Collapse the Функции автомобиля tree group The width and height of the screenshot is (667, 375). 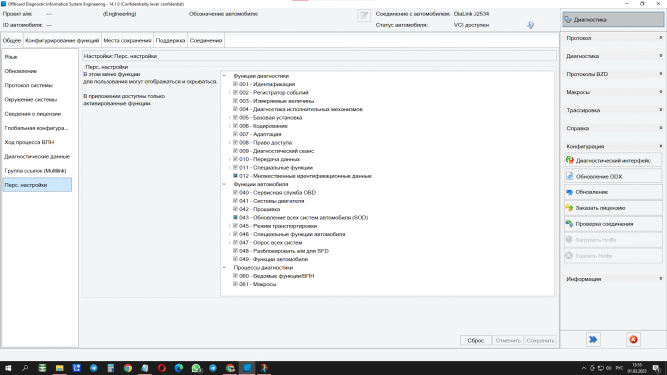pyautogui.click(x=224, y=184)
